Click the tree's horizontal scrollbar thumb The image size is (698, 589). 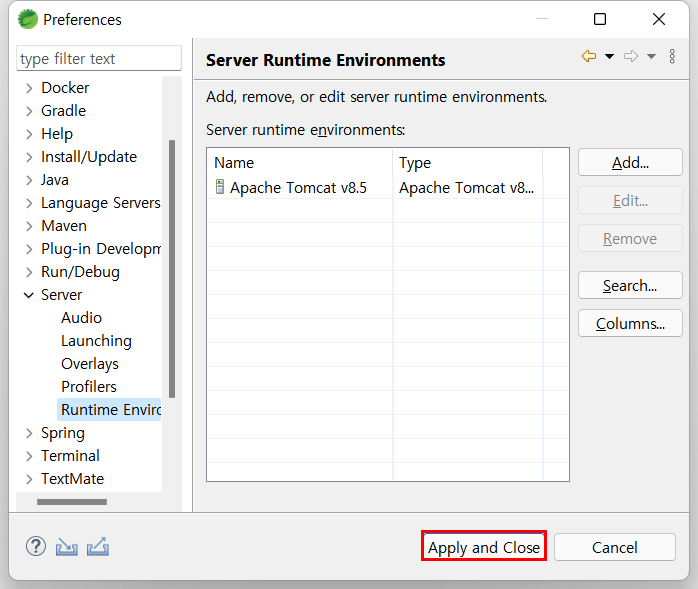(x=72, y=502)
